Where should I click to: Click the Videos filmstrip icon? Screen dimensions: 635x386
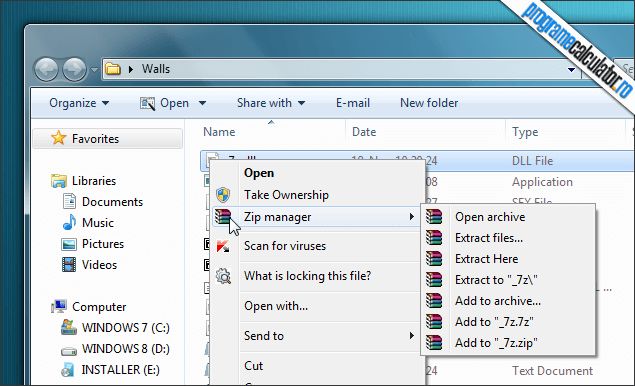69,265
